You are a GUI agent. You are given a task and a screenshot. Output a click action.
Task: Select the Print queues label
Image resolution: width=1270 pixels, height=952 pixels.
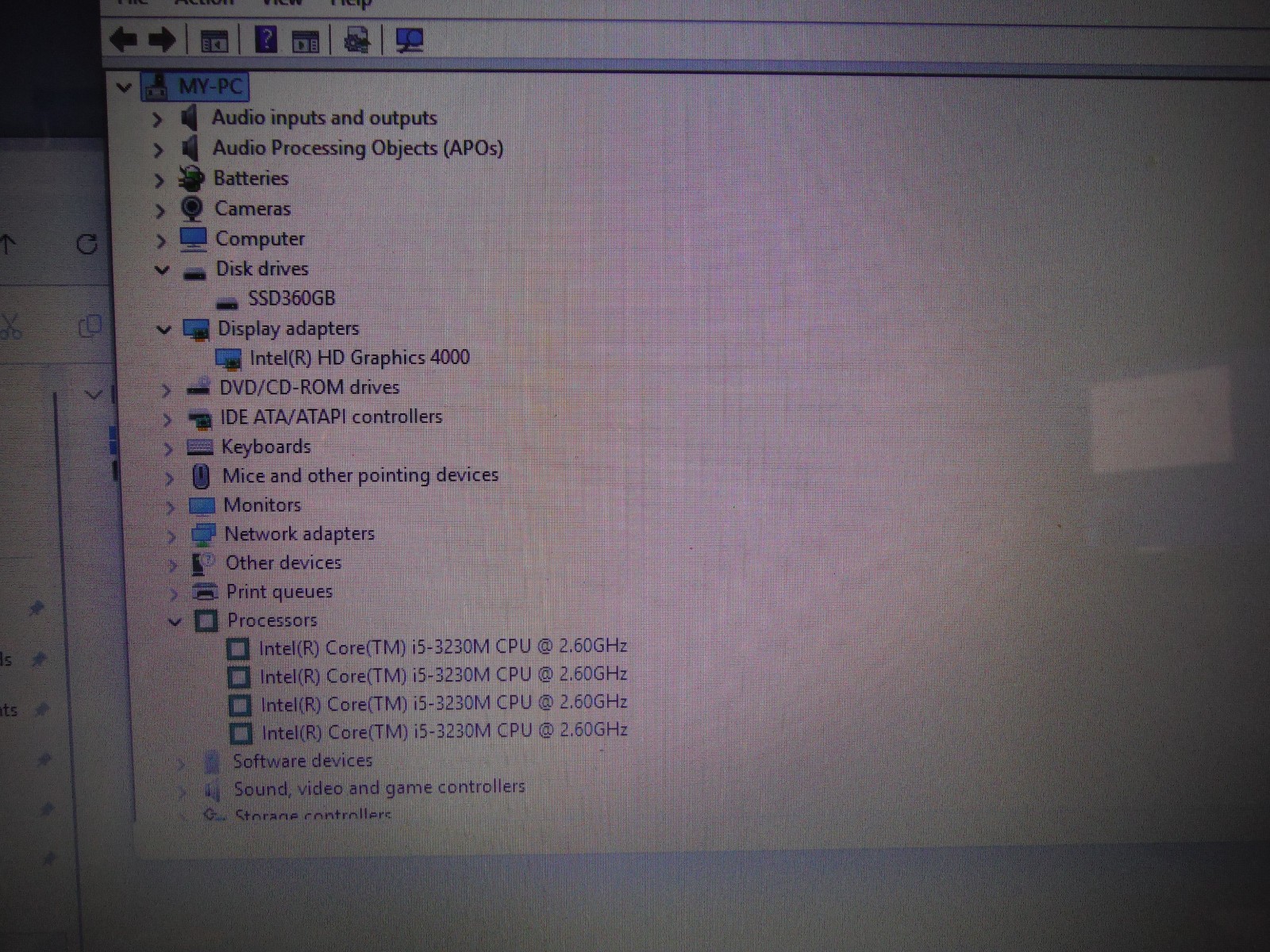pos(279,592)
